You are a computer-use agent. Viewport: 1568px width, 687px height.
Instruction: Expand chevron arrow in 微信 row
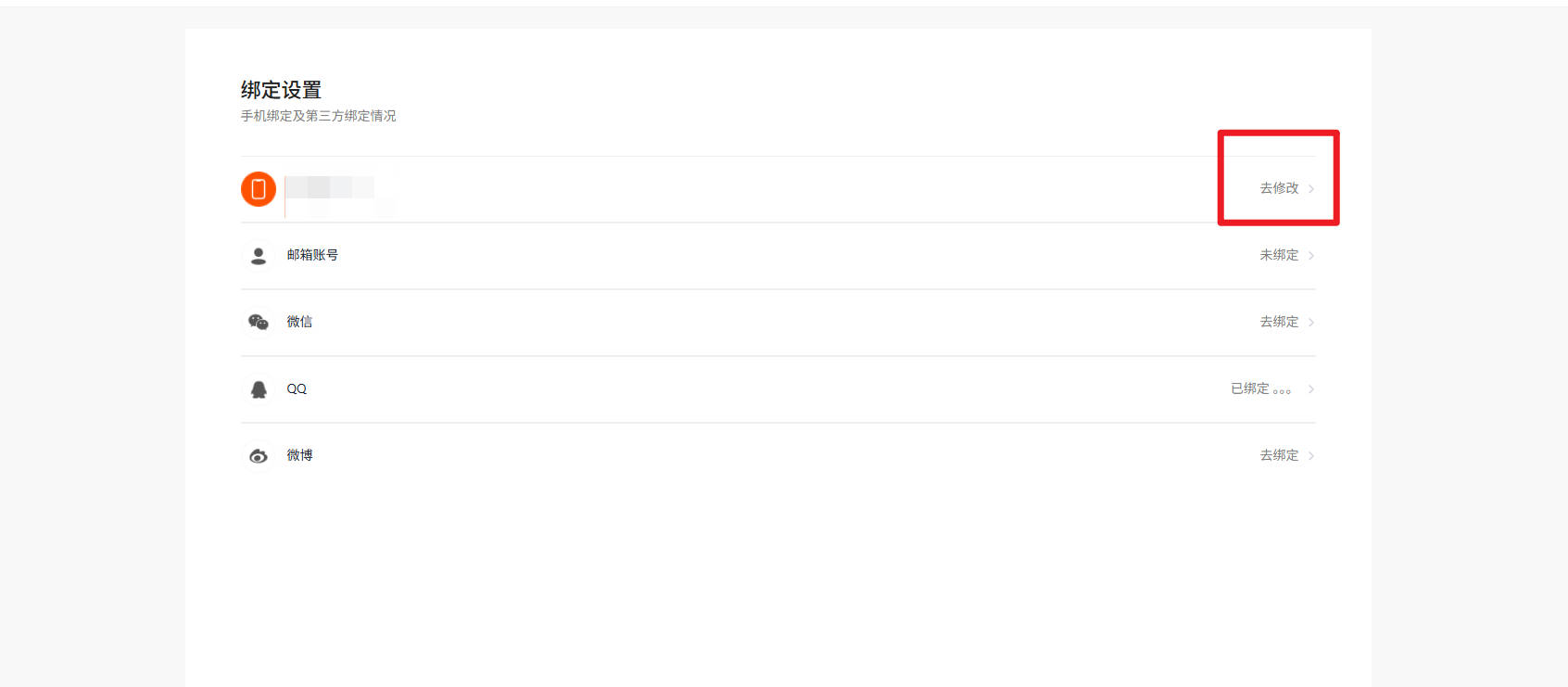[1311, 323]
